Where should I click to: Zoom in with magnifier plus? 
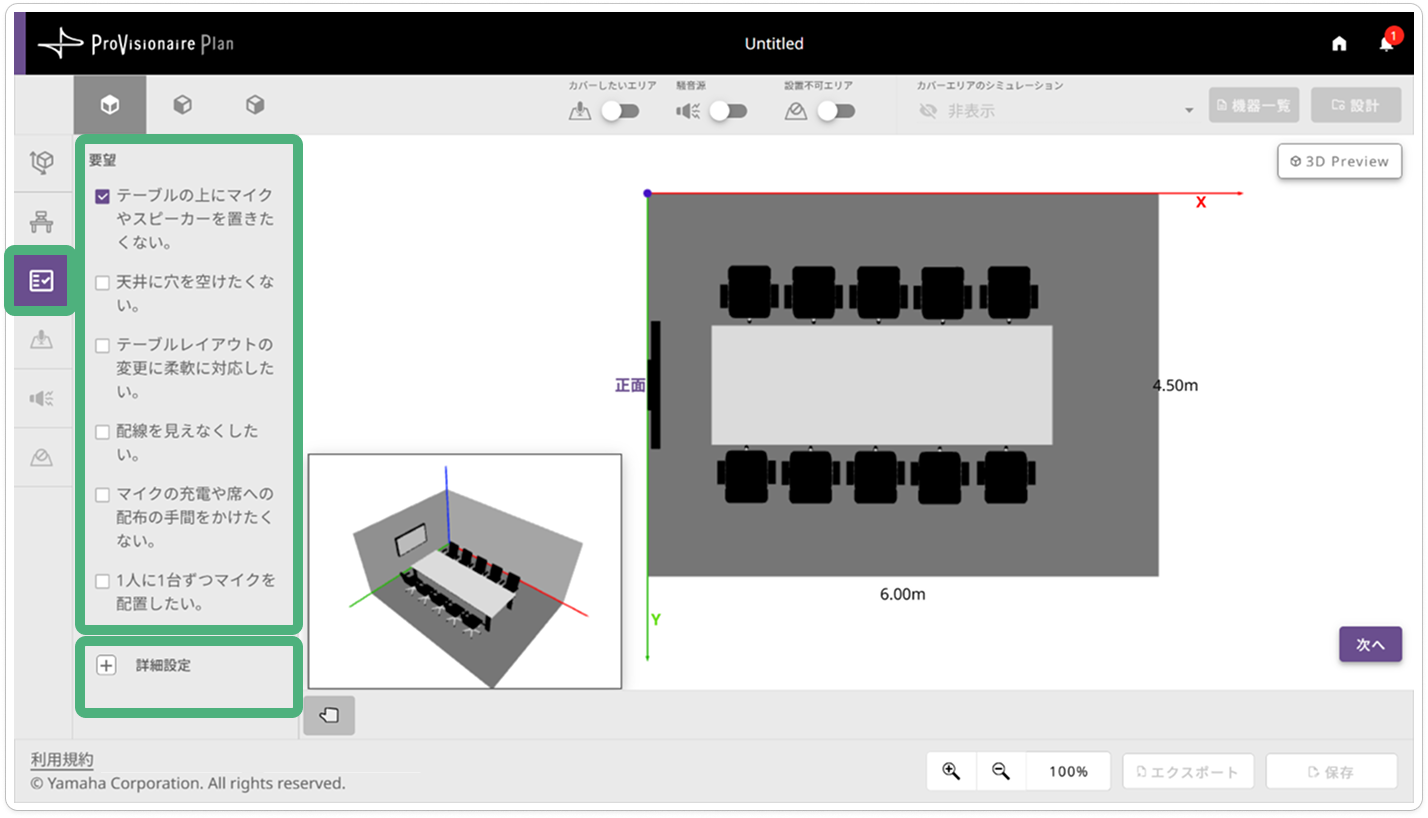tap(951, 771)
